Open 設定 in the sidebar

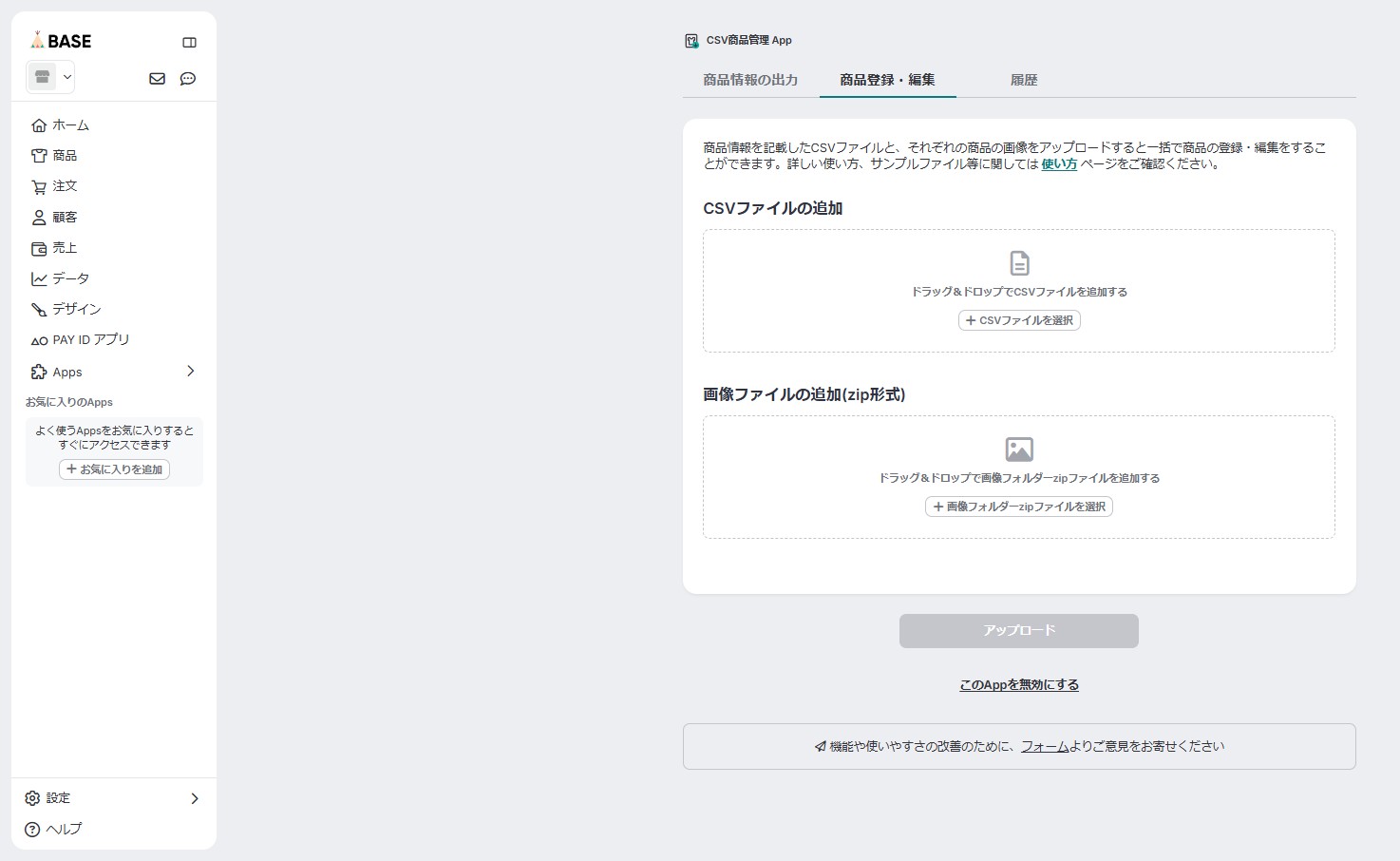(x=47, y=798)
